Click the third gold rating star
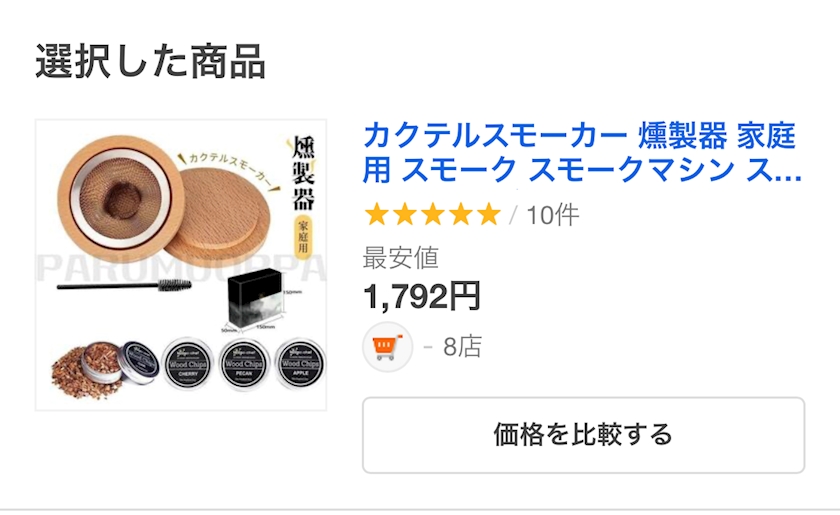The height and width of the screenshot is (515, 840). click(432, 215)
